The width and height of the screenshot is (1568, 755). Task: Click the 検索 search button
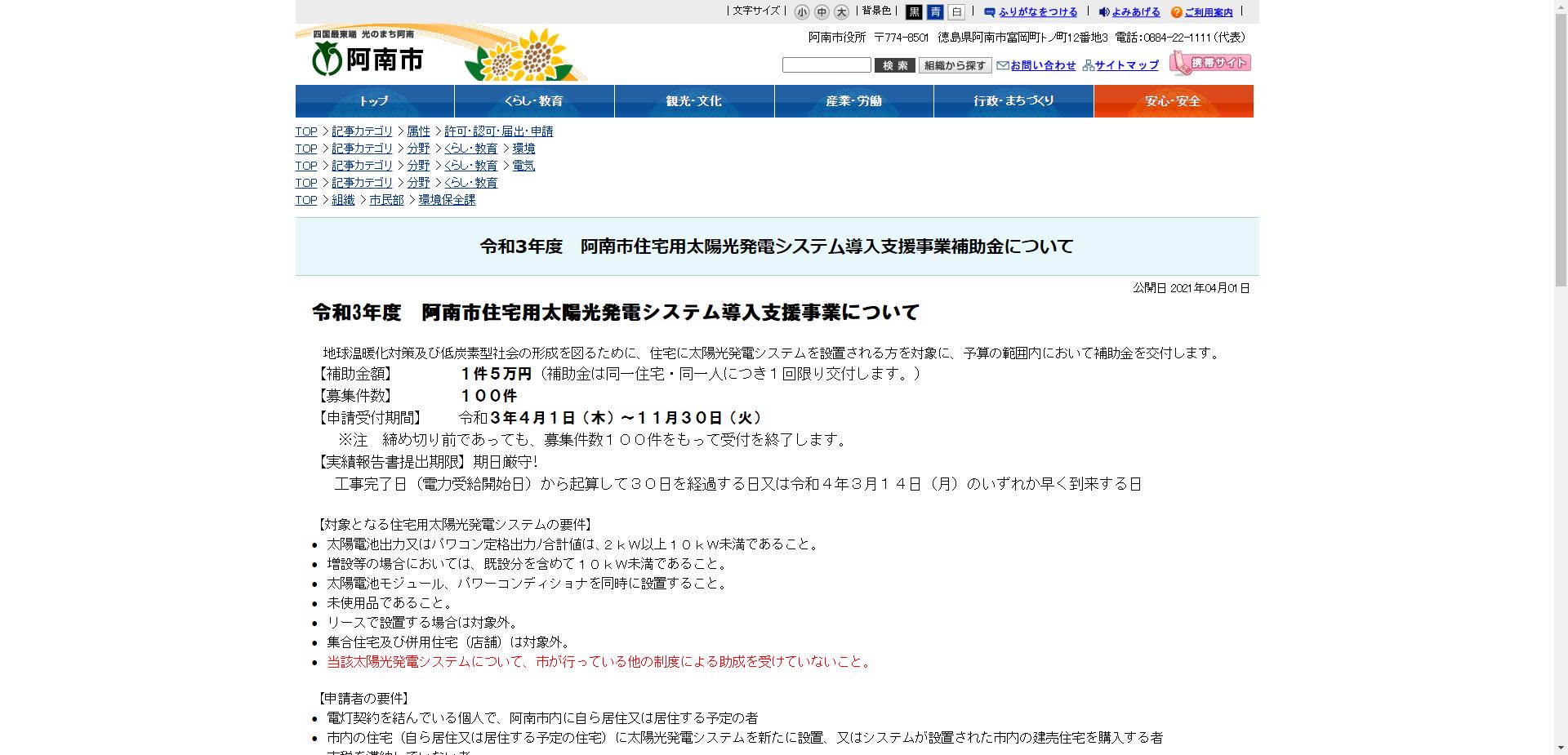tap(894, 65)
